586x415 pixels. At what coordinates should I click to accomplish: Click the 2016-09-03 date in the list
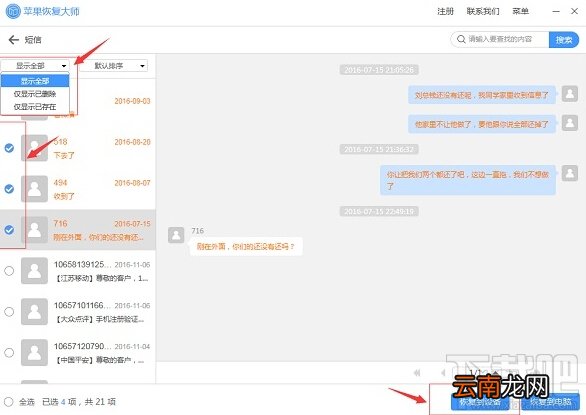coord(132,101)
